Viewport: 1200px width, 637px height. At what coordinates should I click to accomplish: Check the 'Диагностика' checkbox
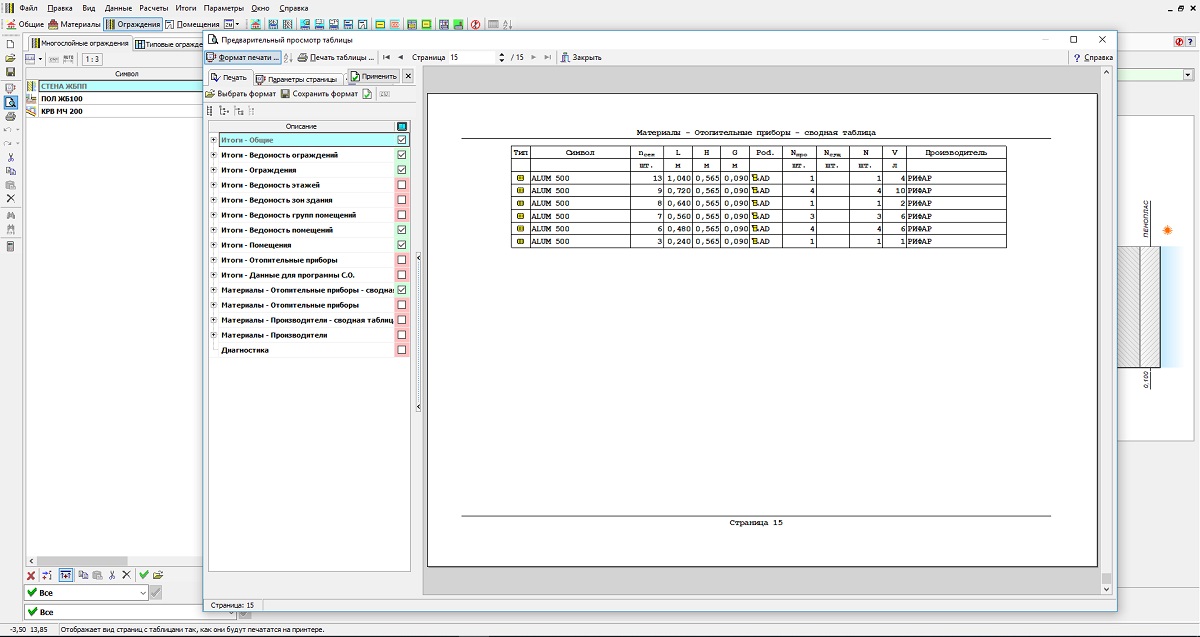click(402, 350)
